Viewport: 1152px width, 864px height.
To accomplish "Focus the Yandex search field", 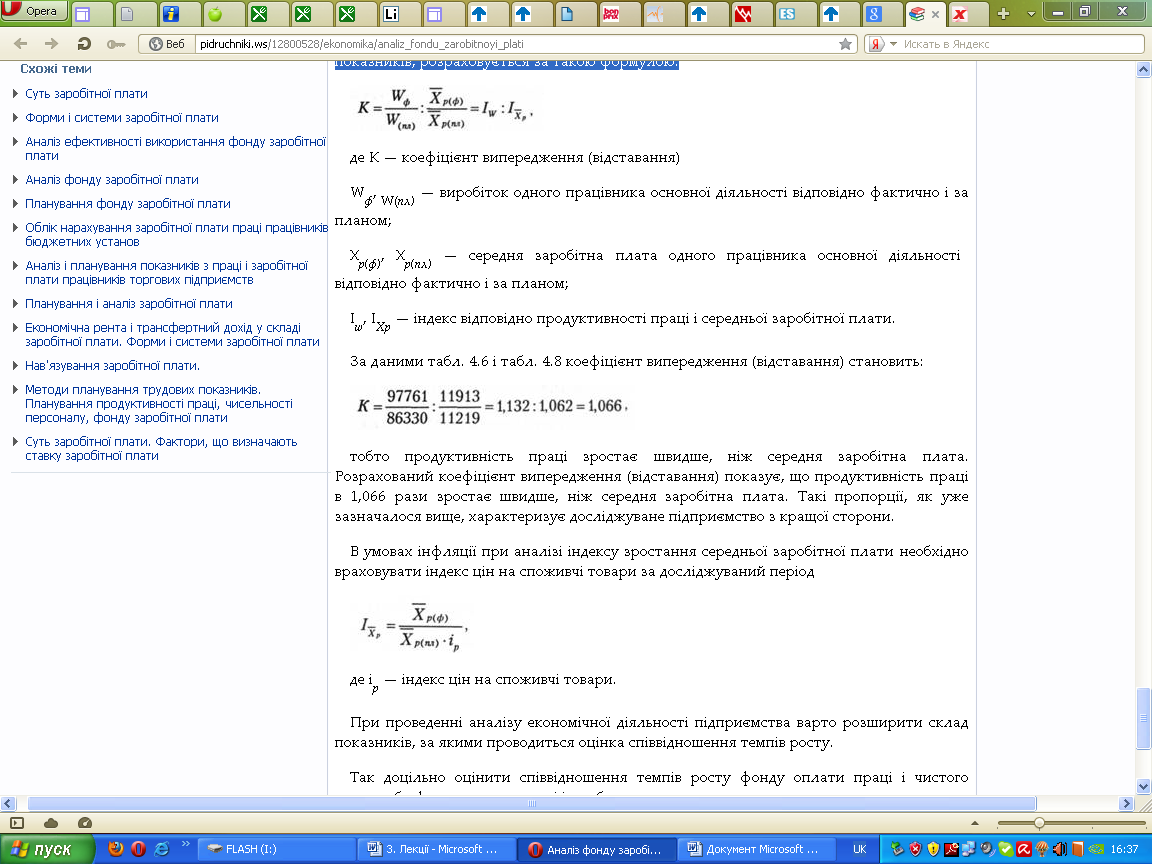I will [1020, 44].
